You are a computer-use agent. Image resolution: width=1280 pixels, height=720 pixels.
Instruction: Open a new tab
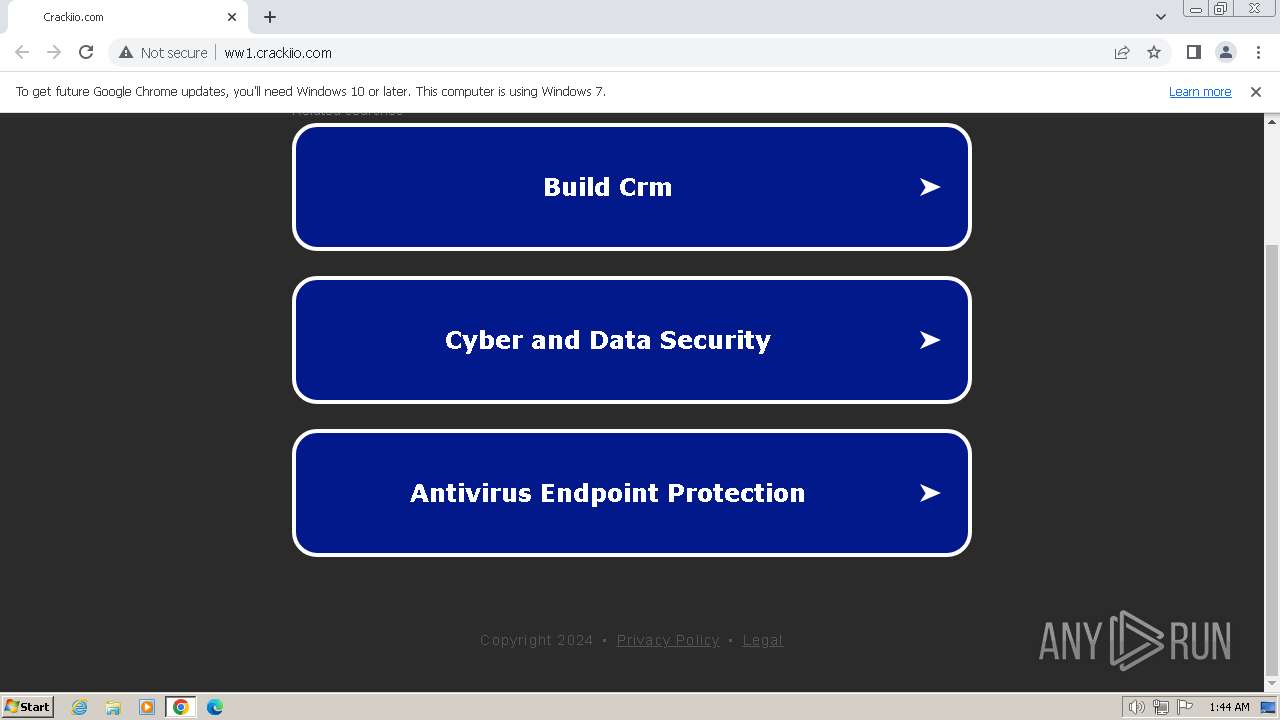270,17
